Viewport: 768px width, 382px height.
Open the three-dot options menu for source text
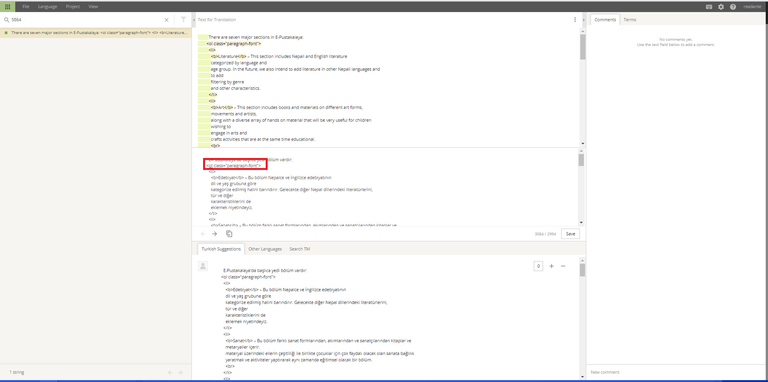[x=575, y=20]
